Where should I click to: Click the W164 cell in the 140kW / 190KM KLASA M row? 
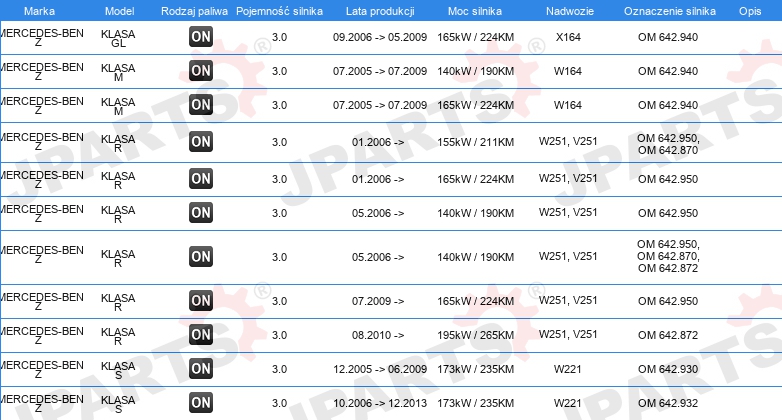pyautogui.click(x=568, y=71)
